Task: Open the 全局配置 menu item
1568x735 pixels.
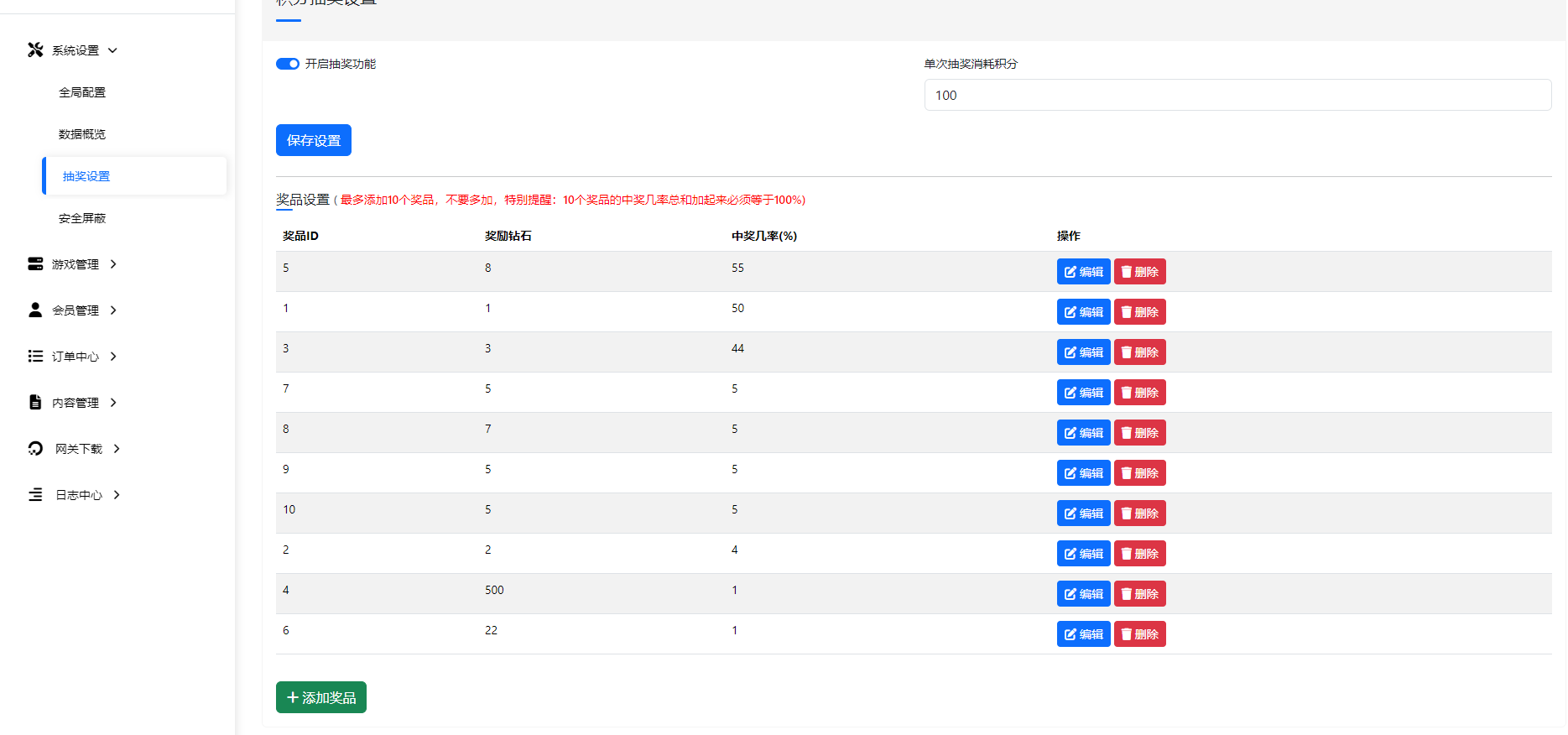Action: tap(82, 92)
